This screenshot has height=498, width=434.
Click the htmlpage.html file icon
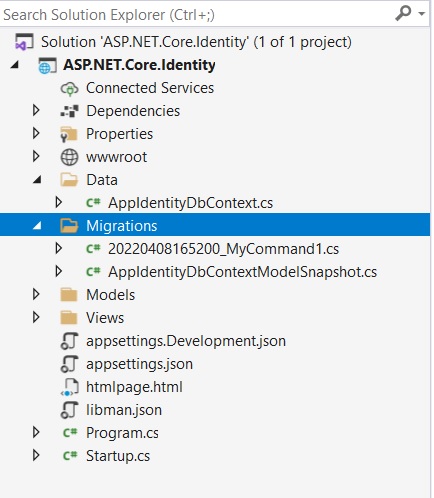(x=69, y=387)
